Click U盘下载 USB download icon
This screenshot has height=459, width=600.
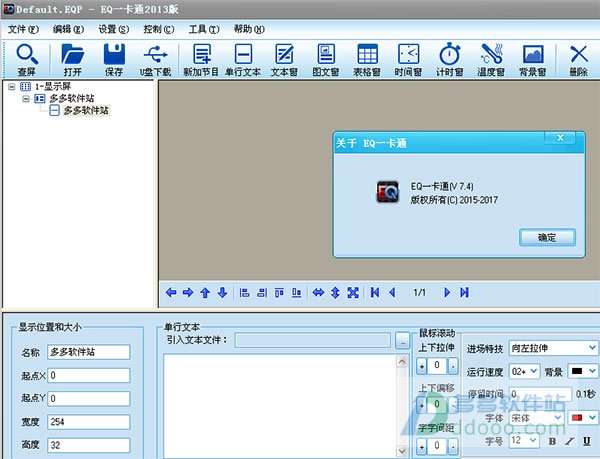(x=155, y=59)
